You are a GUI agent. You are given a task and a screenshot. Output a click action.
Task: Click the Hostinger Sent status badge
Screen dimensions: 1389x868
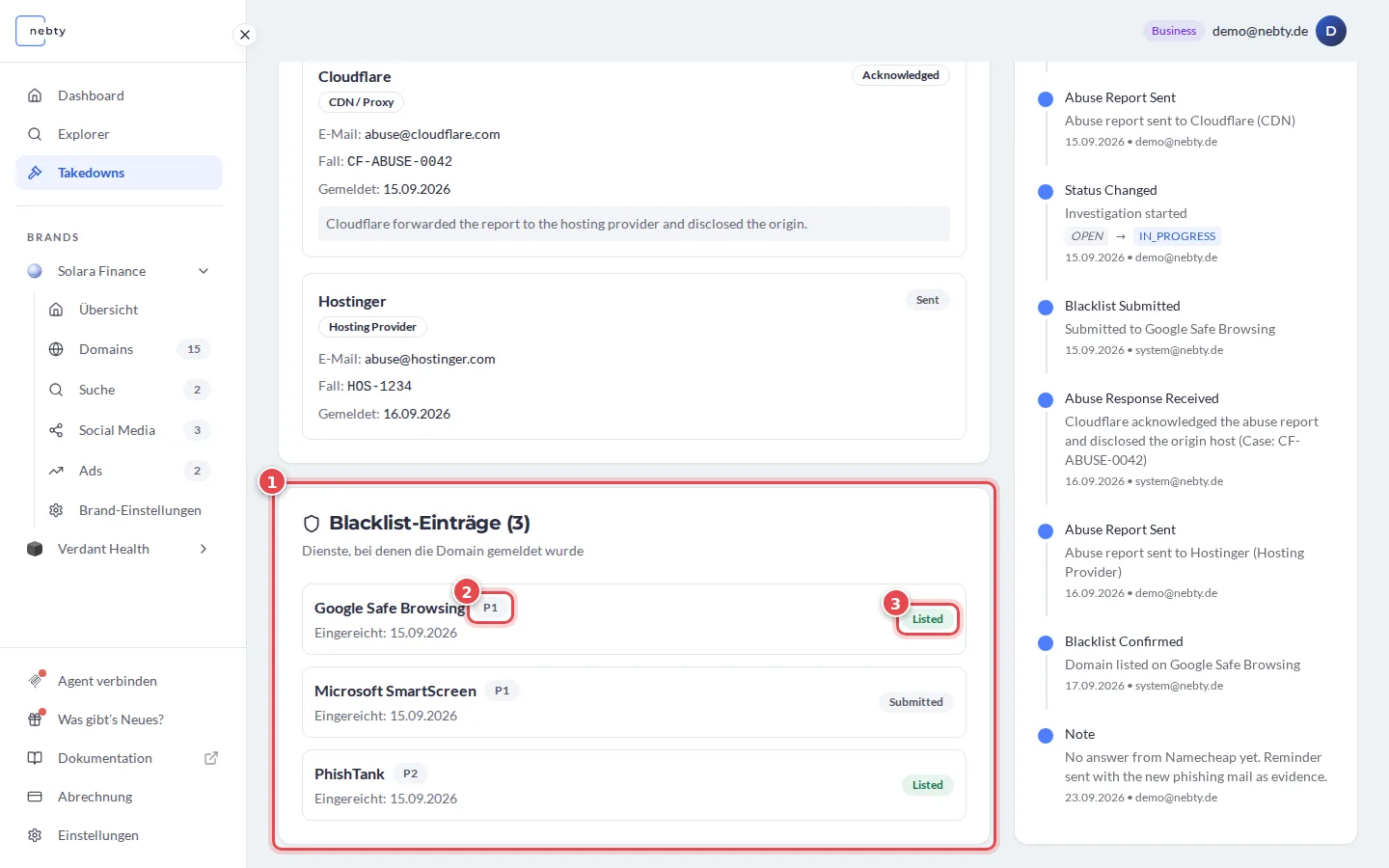[x=927, y=300]
